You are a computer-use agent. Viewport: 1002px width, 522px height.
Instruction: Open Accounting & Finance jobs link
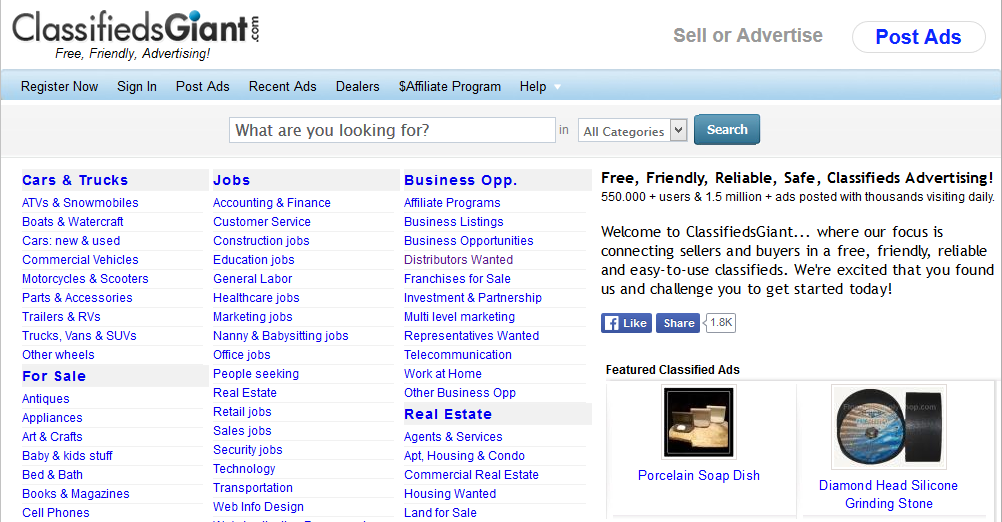tap(272, 203)
